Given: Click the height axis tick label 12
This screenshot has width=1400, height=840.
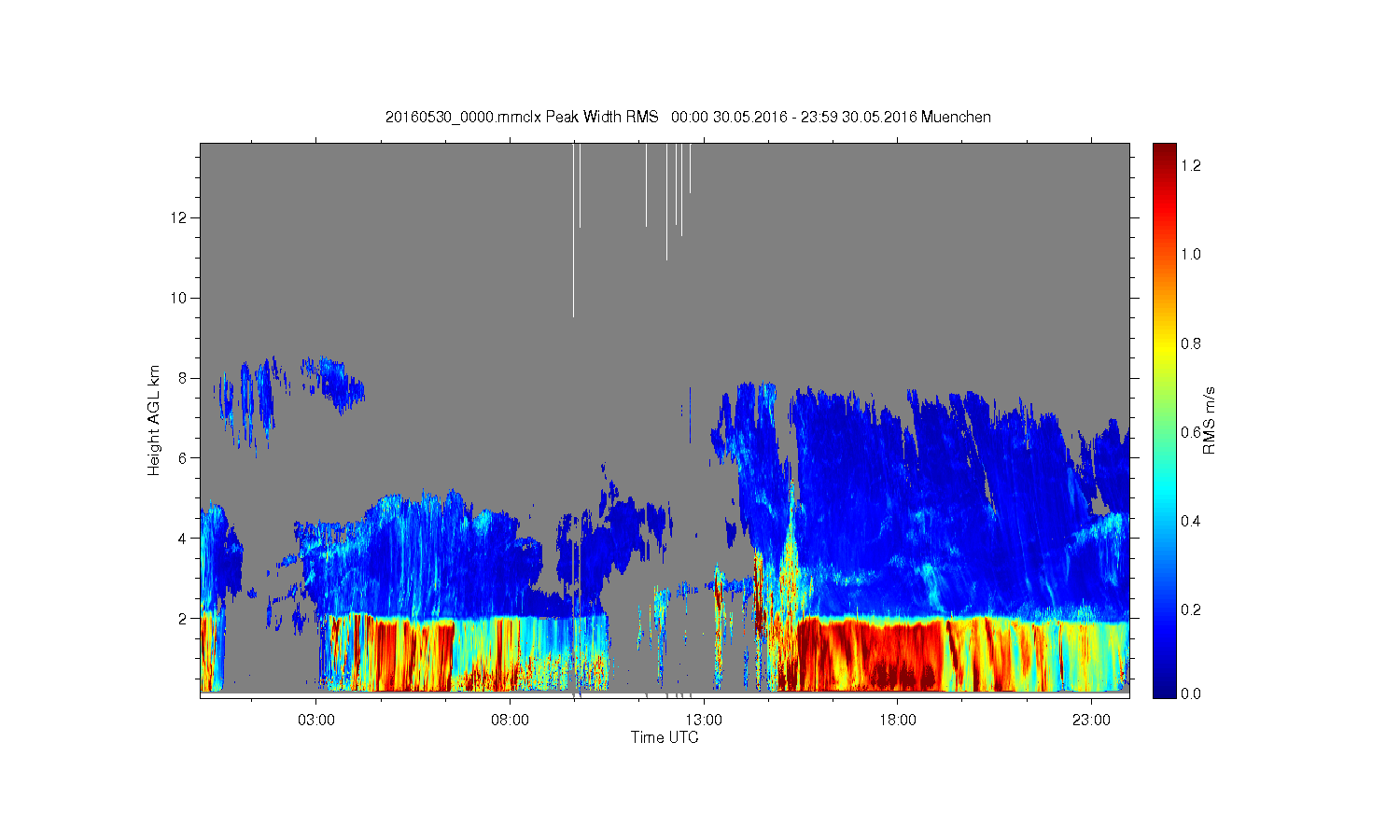Looking at the screenshot, I should (180, 217).
